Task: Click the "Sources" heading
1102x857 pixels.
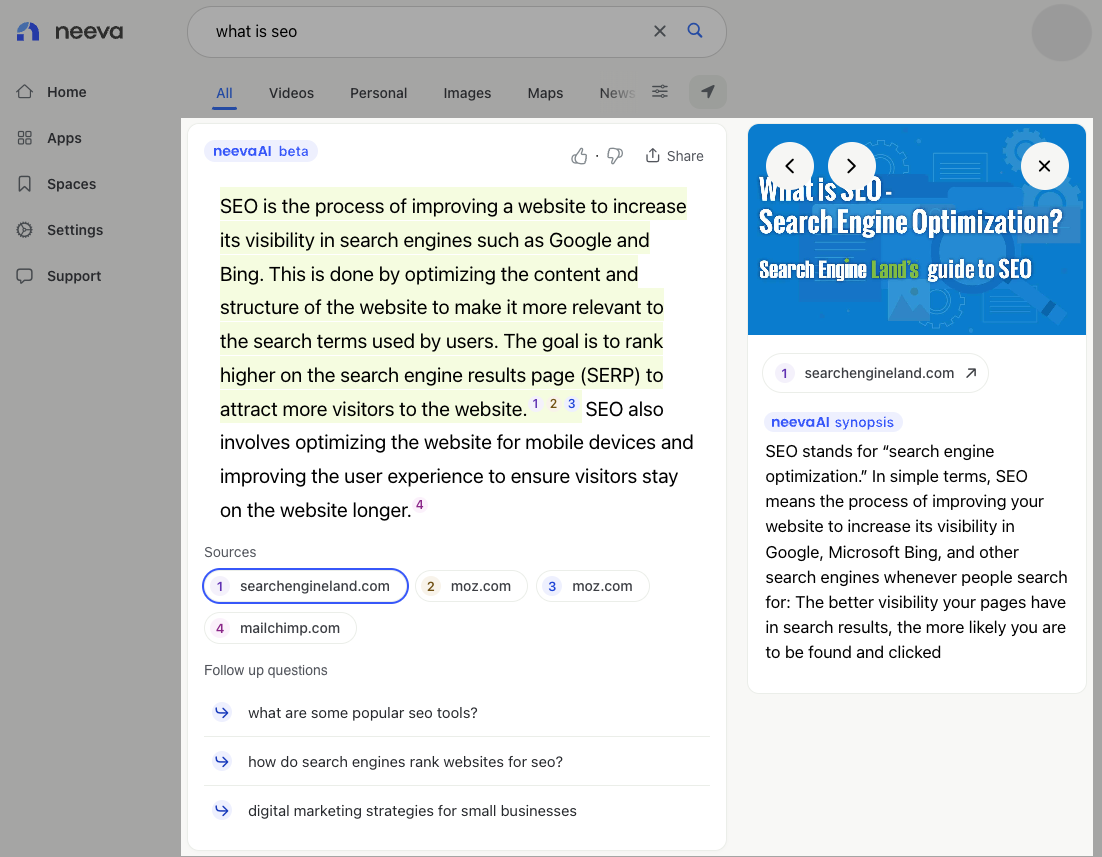Action: pyautogui.click(x=230, y=552)
